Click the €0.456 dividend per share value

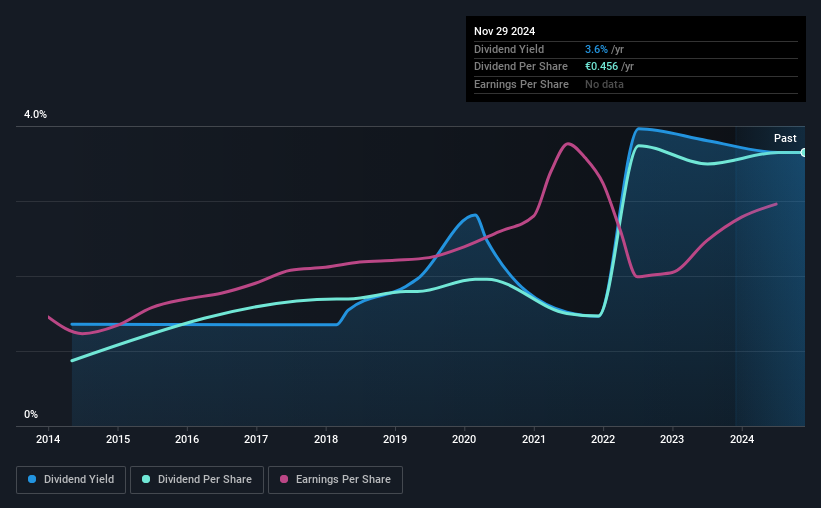click(x=601, y=67)
